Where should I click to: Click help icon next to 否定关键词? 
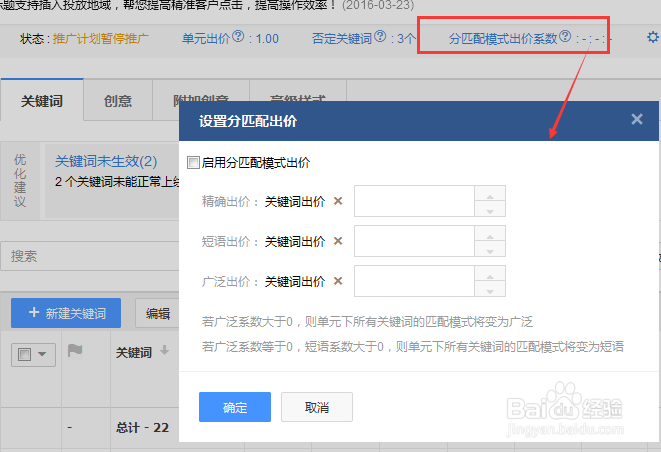(x=380, y=37)
